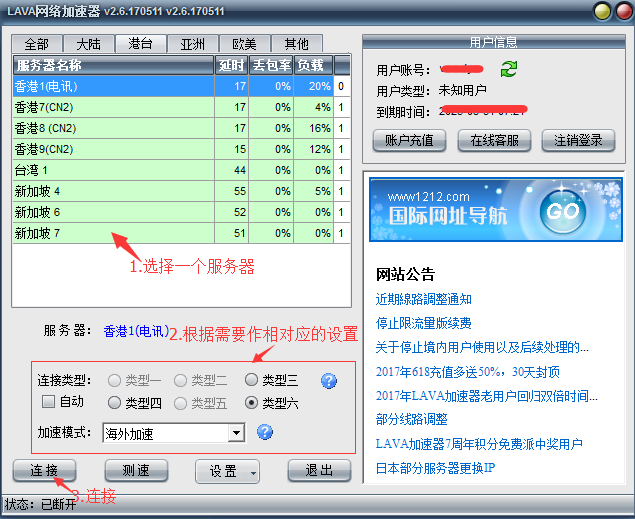This screenshot has width=635, height=519.
Task: Select server 香港7(CN2)
Action: point(181,107)
